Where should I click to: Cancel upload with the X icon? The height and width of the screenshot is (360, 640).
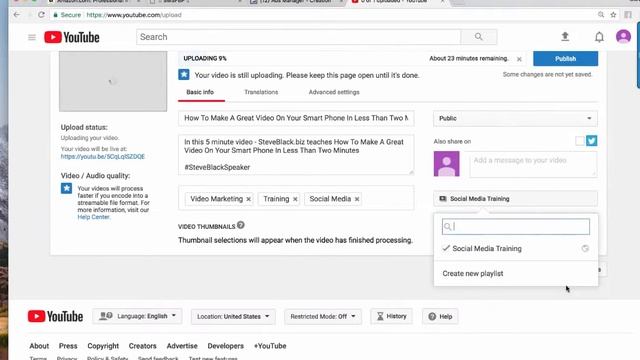pyautogui.click(x=519, y=59)
